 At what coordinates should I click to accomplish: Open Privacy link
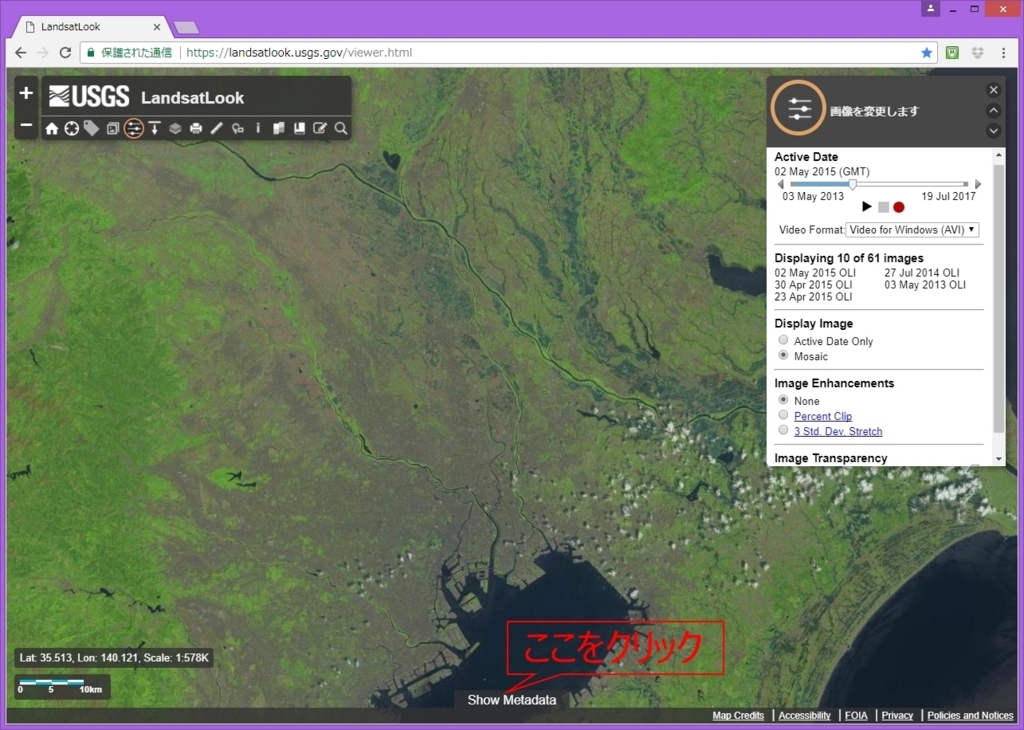coord(897,716)
